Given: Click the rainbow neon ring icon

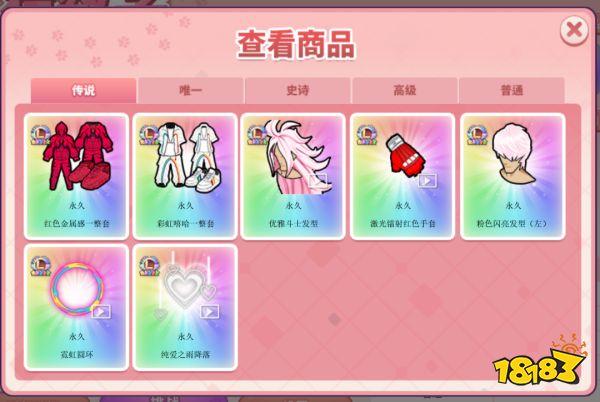Looking at the screenshot, I should (77, 287).
